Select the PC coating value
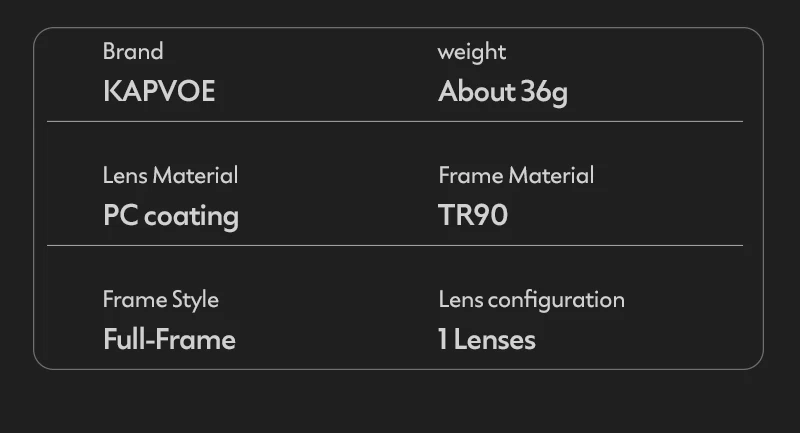800x433 pixels. [170, 216]
